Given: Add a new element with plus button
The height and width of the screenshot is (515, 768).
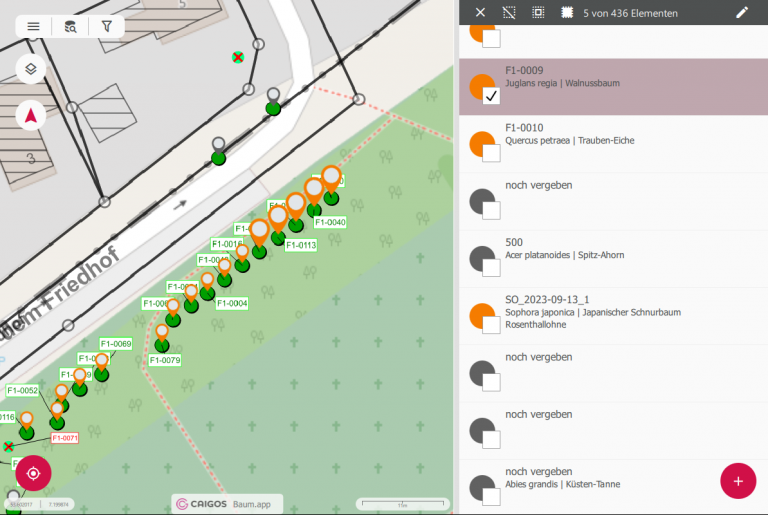Looking at the screenshot, I should click(738, 481).
